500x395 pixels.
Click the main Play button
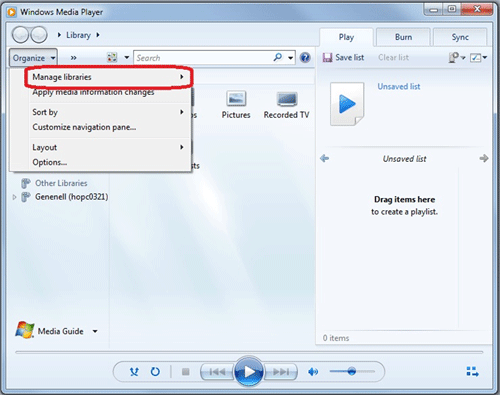(x=249, y=371)
